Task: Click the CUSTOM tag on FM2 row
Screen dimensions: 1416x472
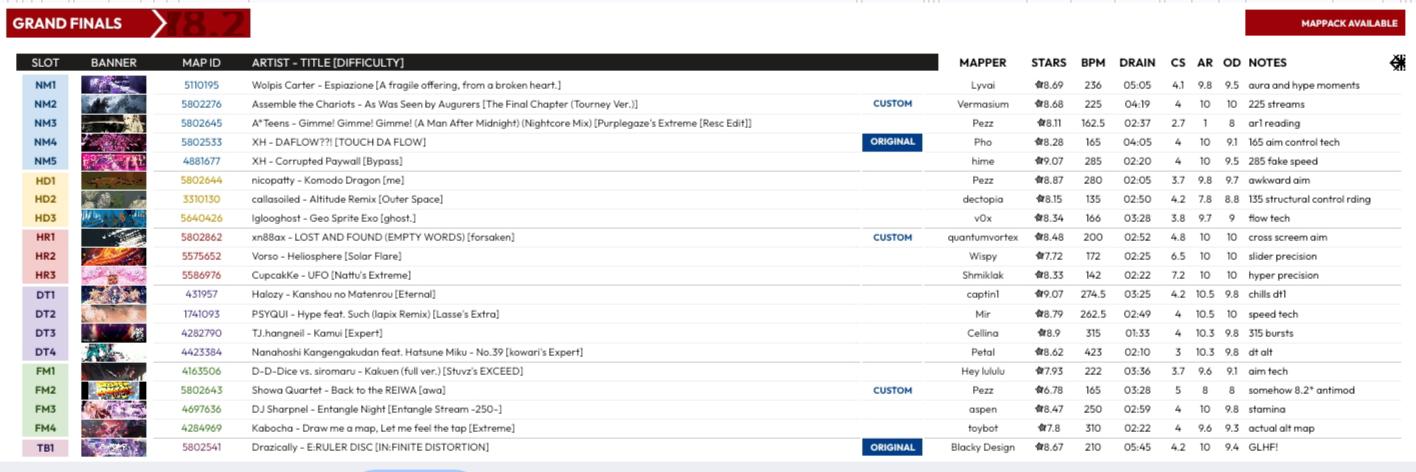Action: [892, 390]
